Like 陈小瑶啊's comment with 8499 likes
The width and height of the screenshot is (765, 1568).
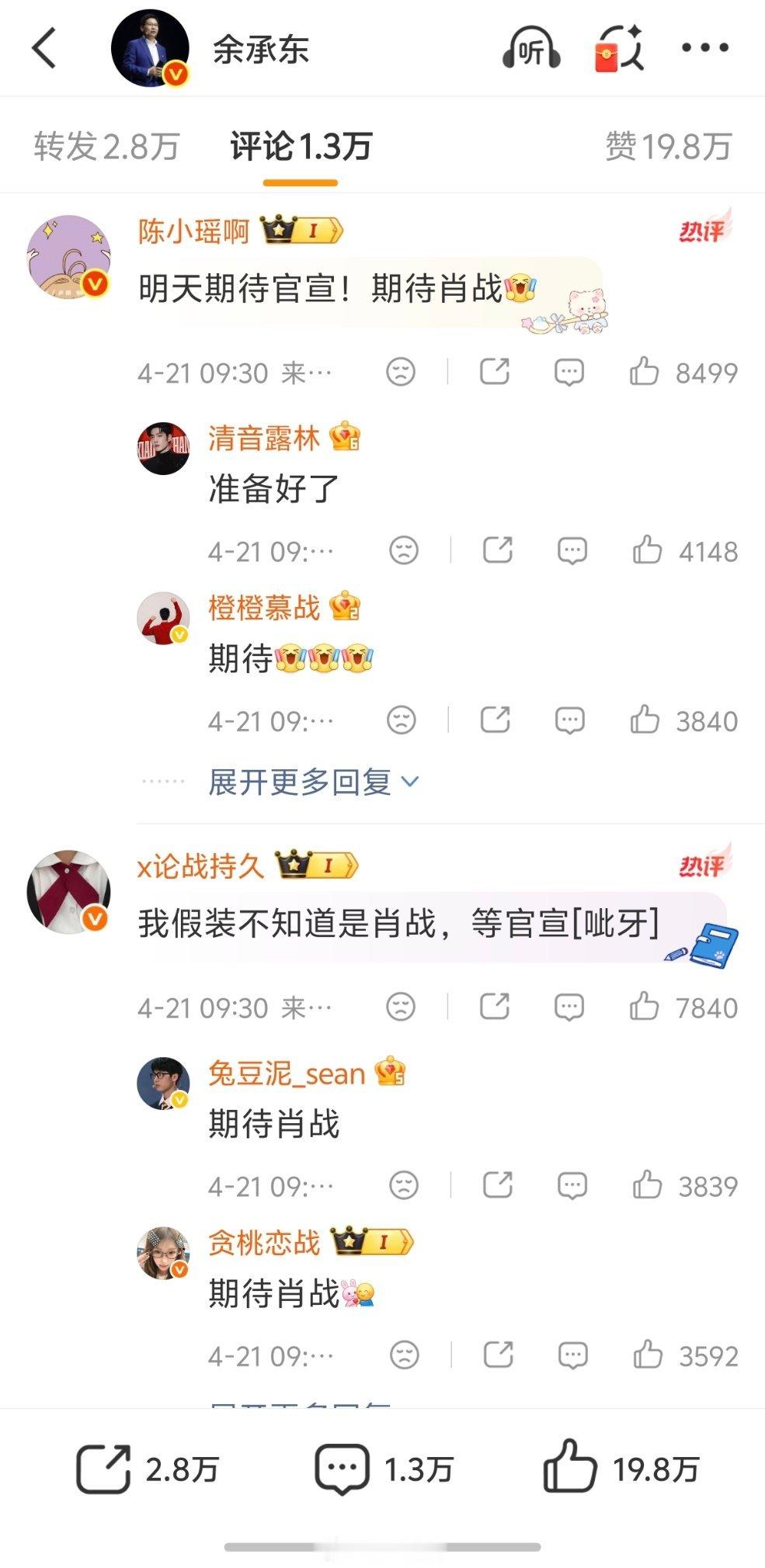pos(683,372)
